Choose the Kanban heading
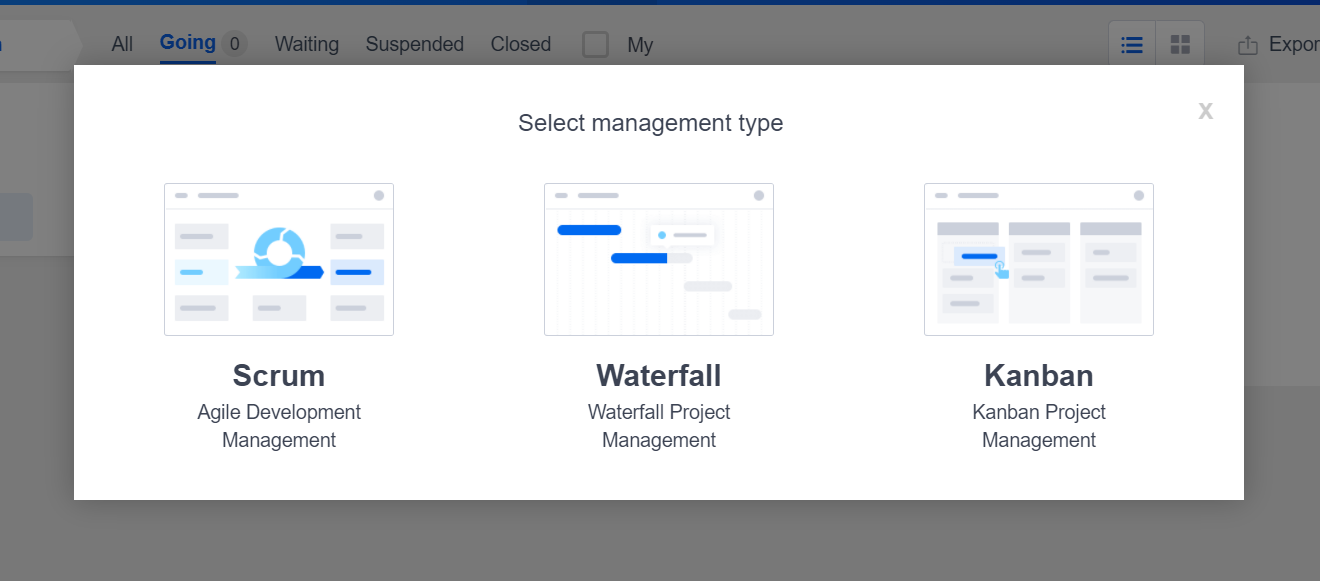This screenshot has height=581, width=1320. [x=1039, y=376]
